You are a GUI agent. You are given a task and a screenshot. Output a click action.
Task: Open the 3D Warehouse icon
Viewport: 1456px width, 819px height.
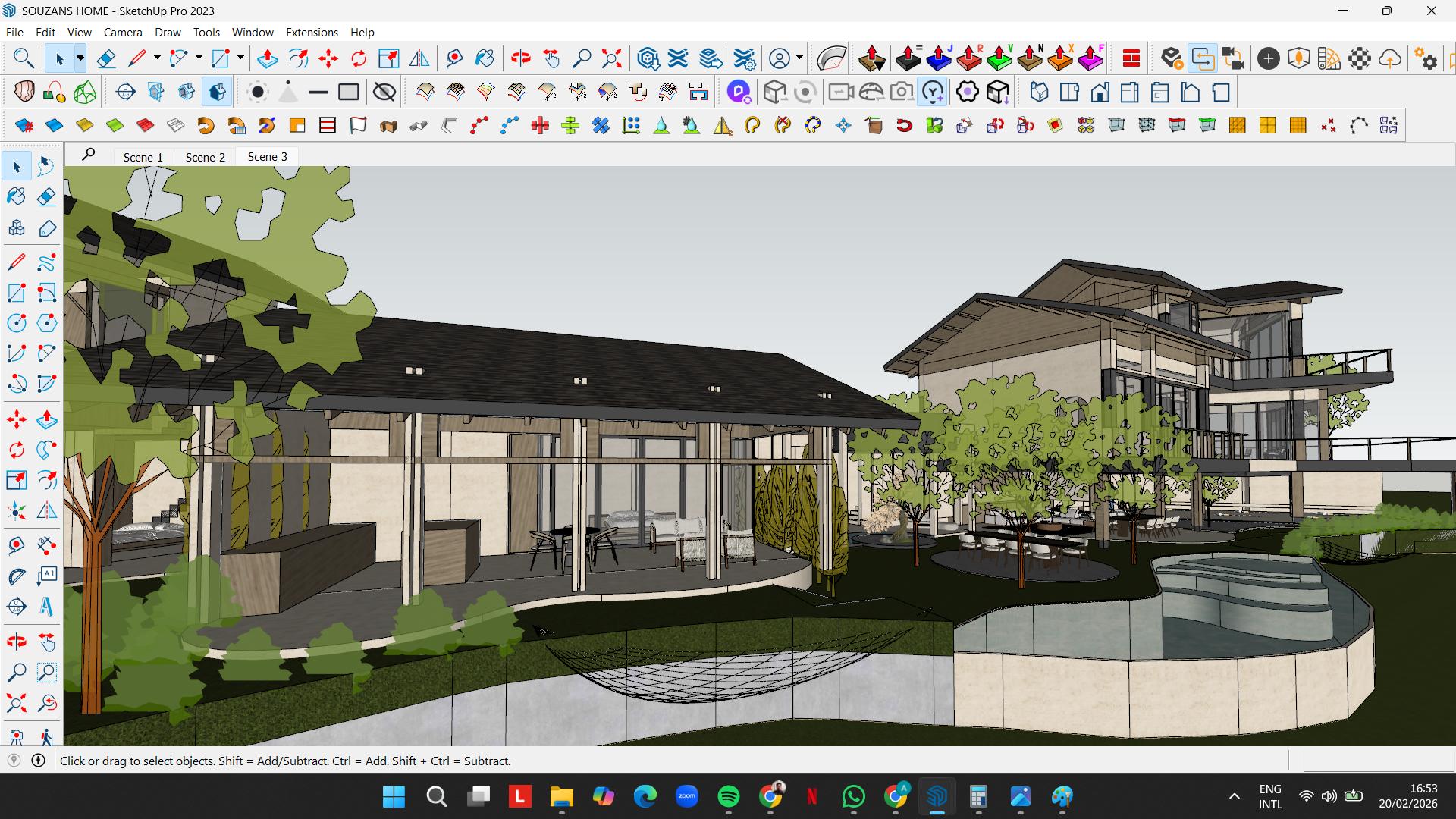pyautogui.click(x=648, y=58)
